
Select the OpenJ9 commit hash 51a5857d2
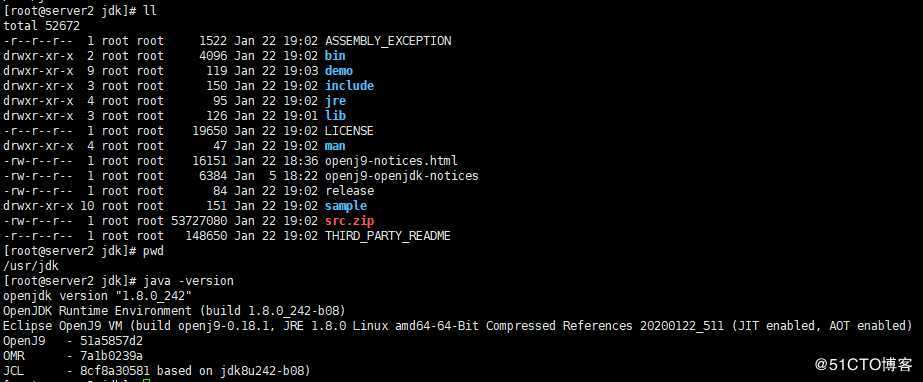coord(111,341)
